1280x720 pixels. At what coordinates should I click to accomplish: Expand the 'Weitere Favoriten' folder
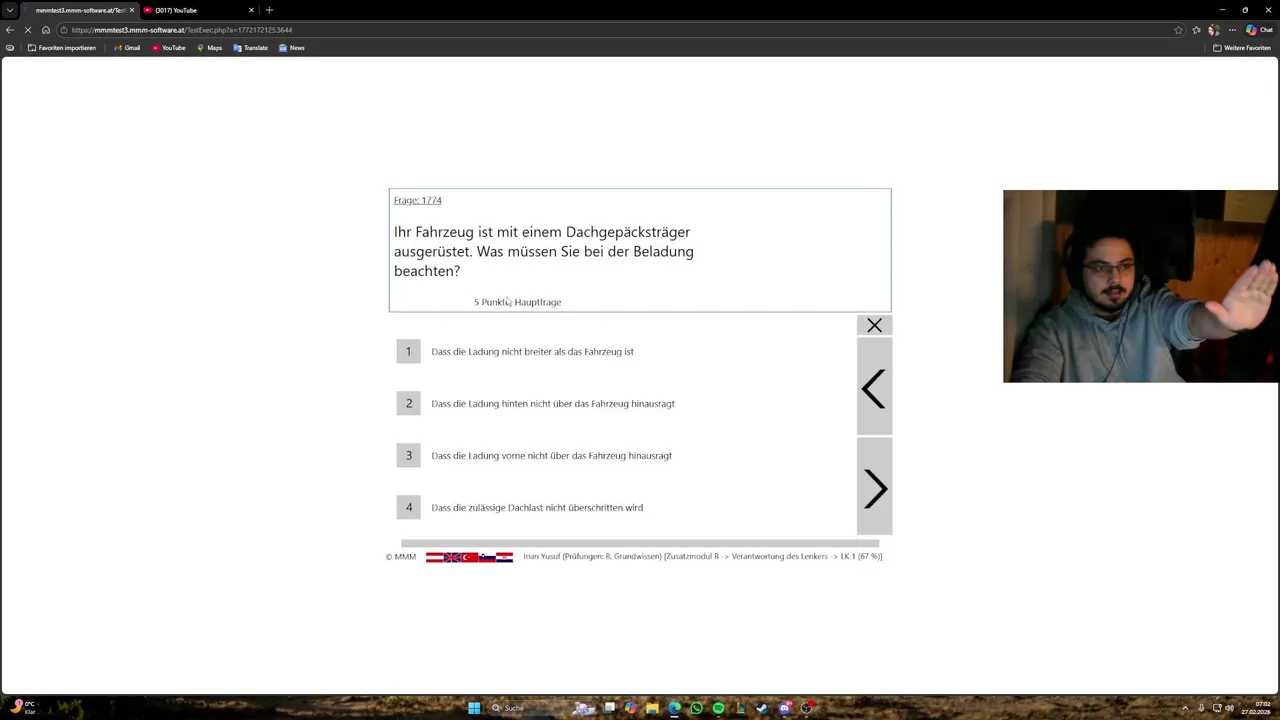[1242, 48]
